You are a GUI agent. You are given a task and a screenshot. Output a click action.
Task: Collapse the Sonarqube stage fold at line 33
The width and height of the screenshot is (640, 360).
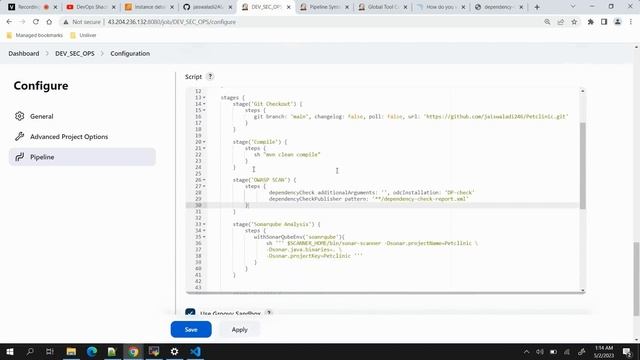coord(204,224)
